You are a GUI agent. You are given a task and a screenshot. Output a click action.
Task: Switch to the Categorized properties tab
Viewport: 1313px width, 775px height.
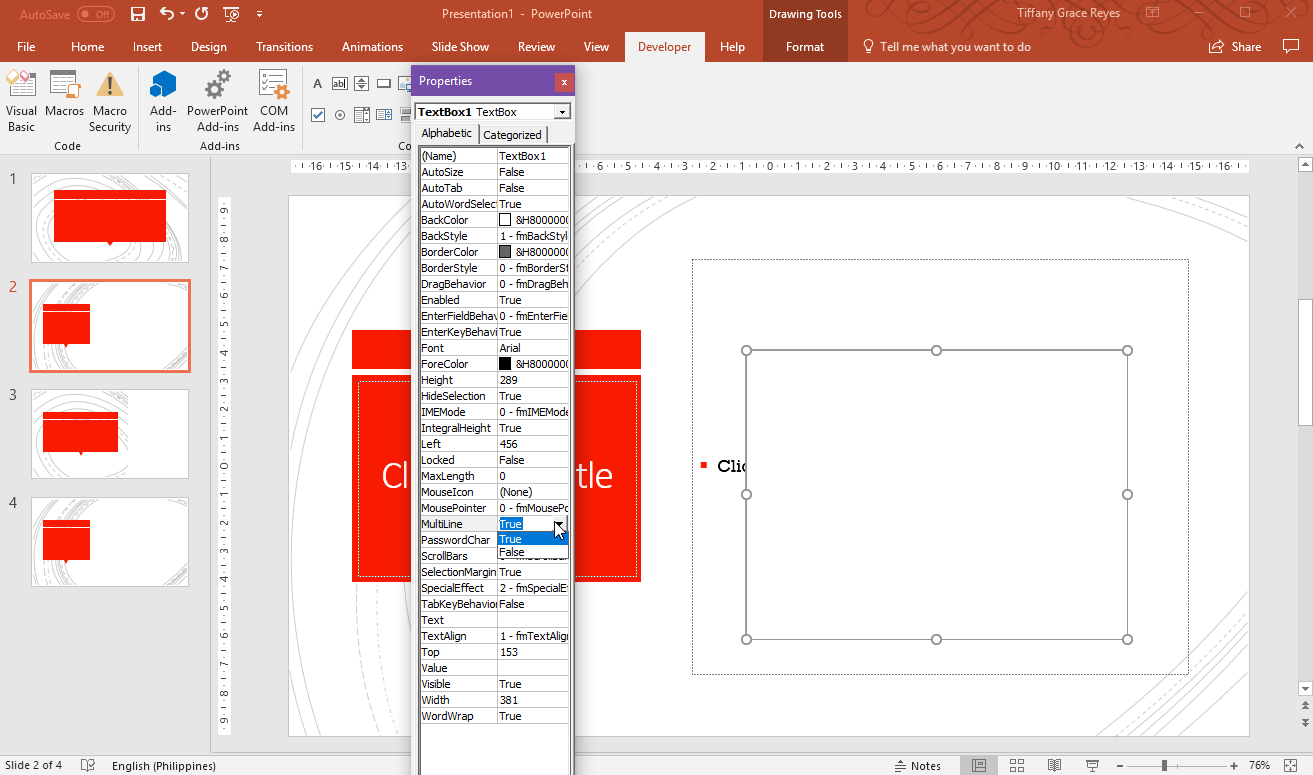512,135
